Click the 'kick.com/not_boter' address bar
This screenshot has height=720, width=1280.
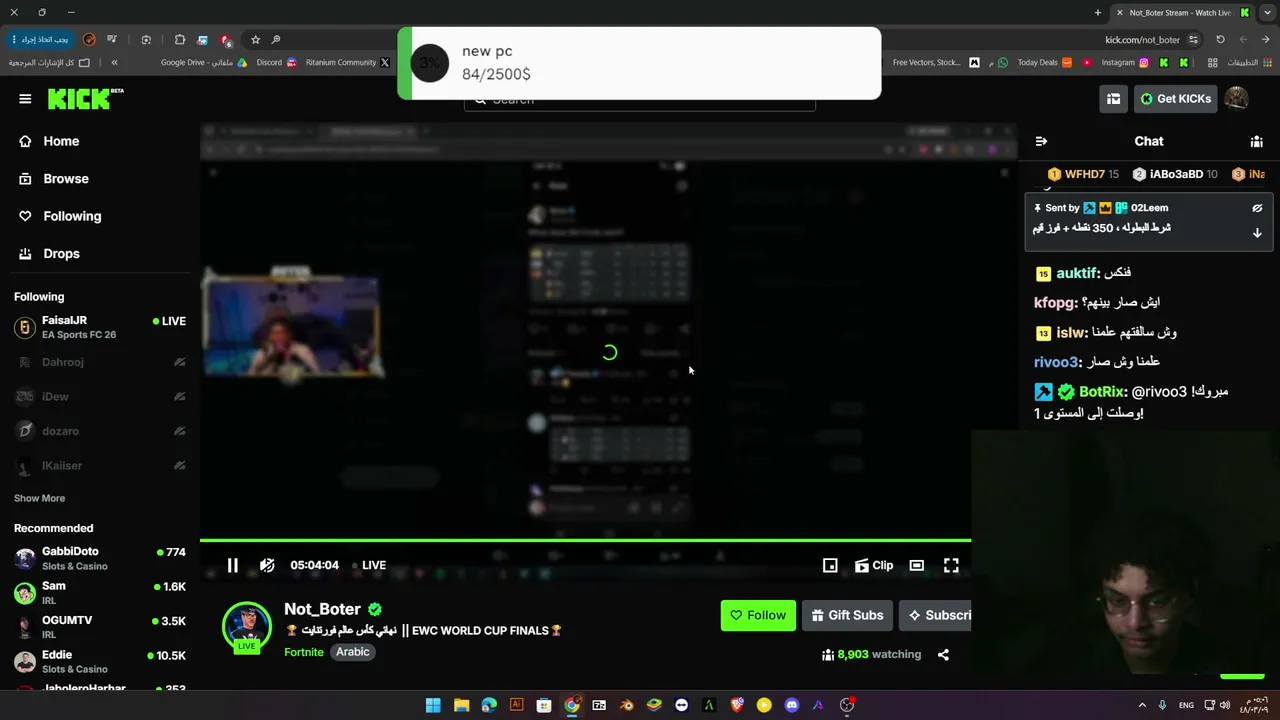1142,40
